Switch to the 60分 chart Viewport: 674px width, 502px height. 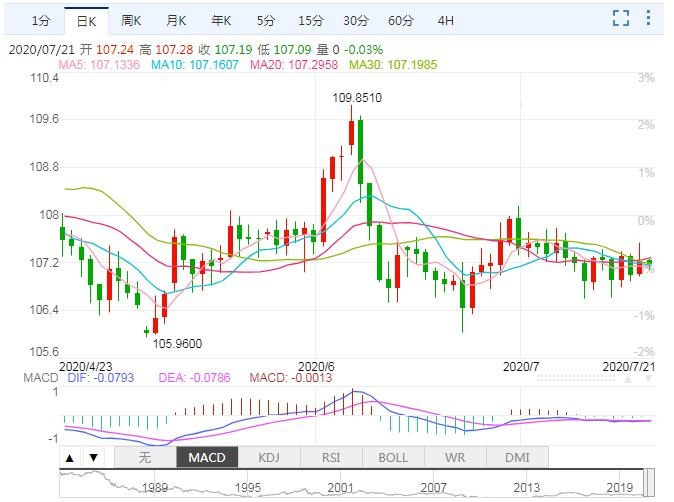[x=400, y=20]
